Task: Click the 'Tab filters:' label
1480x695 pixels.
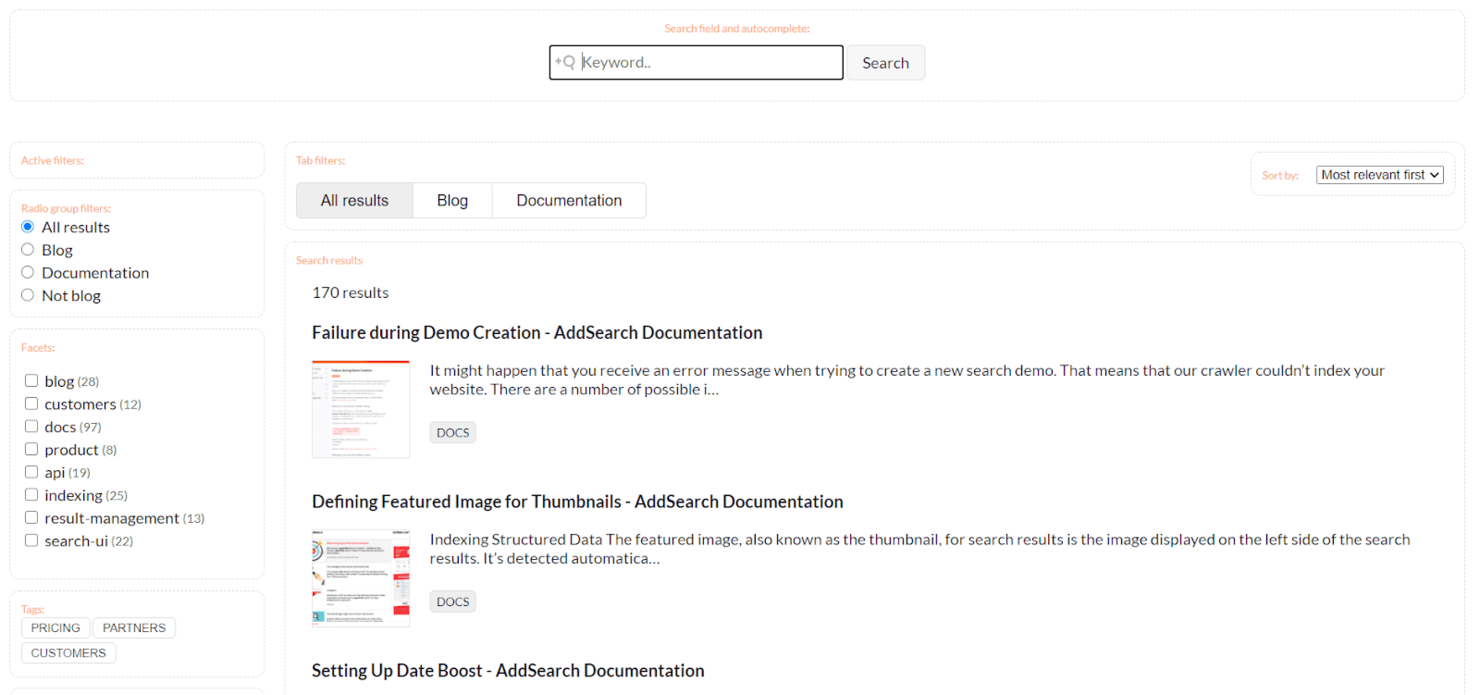Action: tap(320, 160)
